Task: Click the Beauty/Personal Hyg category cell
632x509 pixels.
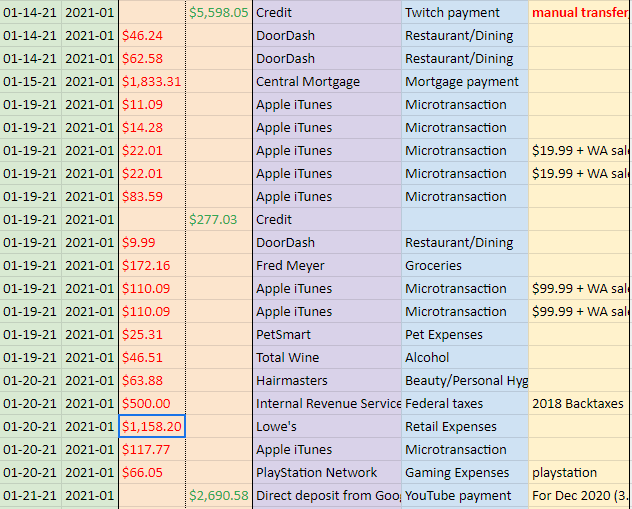Action: coord(465,380)
